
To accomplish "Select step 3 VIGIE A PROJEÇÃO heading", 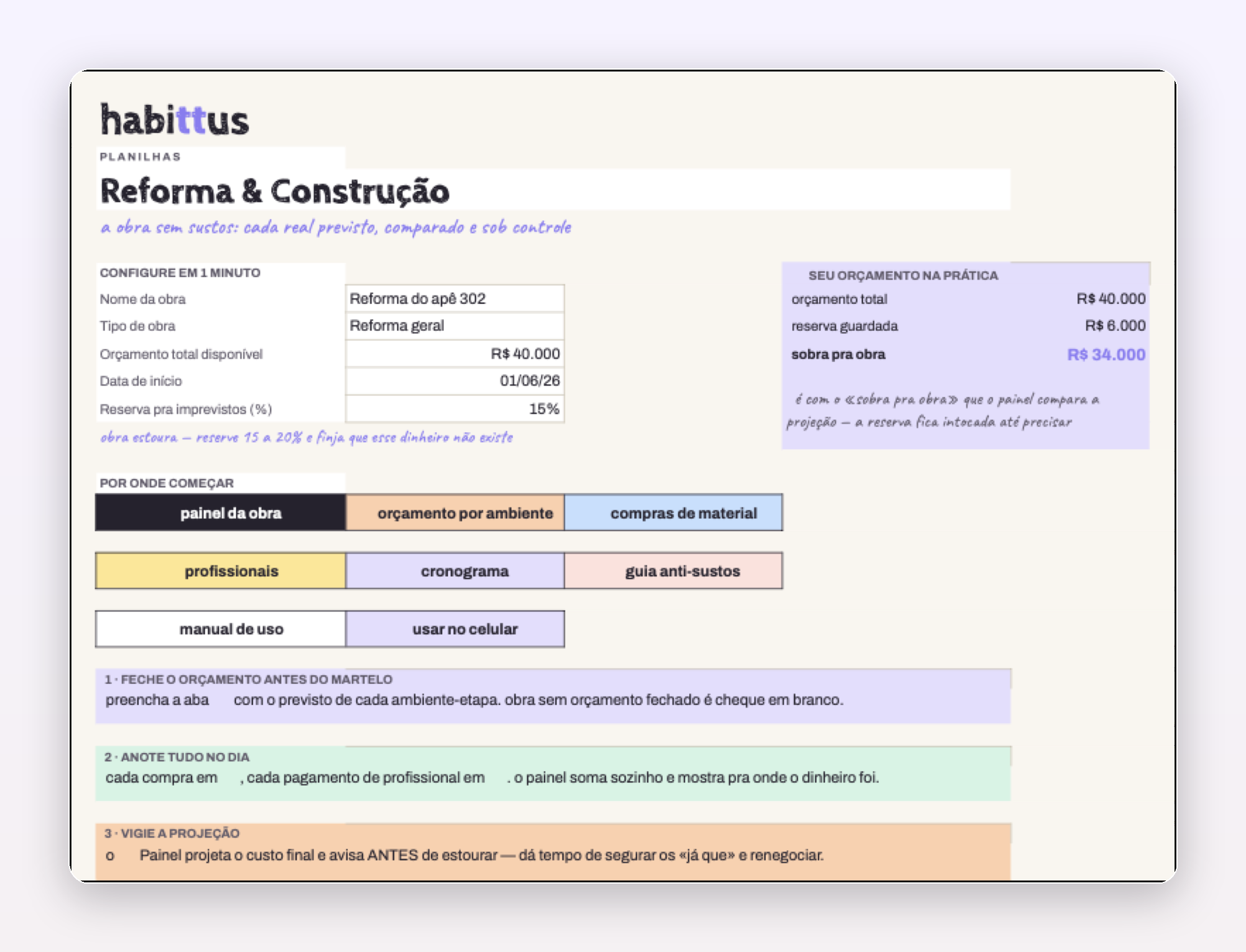I will tap(172, 833).
